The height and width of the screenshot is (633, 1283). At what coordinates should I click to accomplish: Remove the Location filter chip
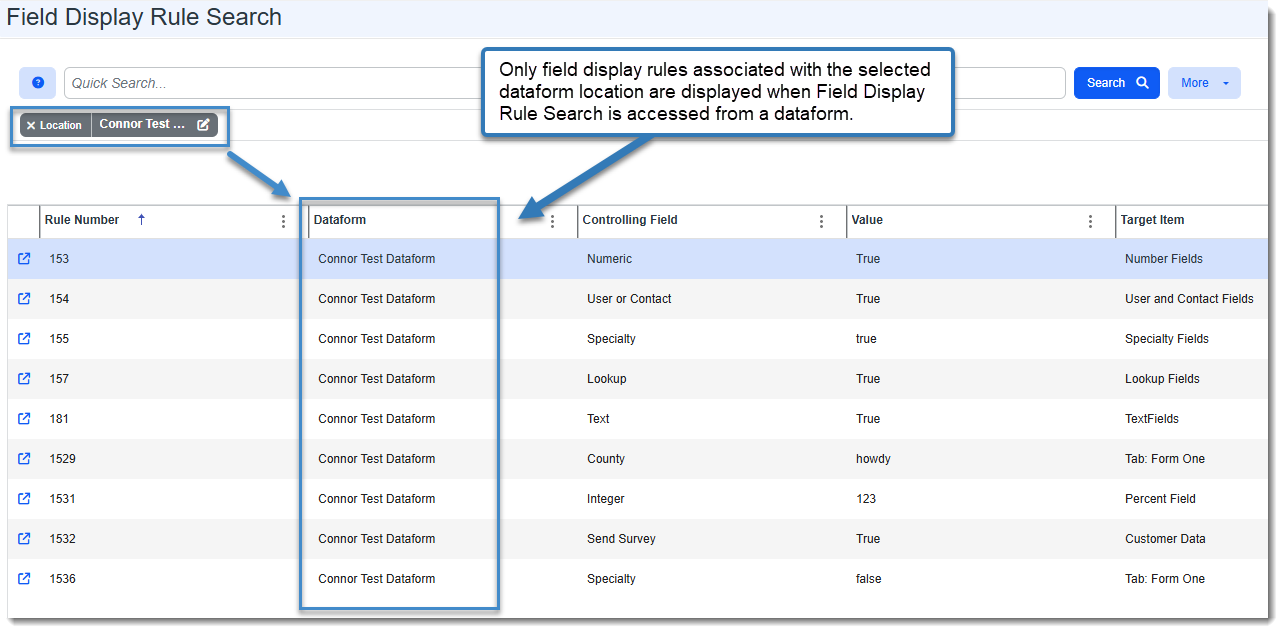(31, 126)
